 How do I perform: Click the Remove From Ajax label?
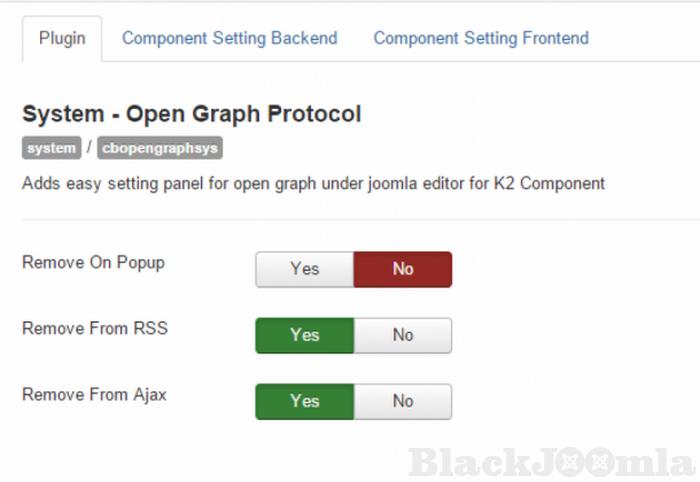(94, 394)
